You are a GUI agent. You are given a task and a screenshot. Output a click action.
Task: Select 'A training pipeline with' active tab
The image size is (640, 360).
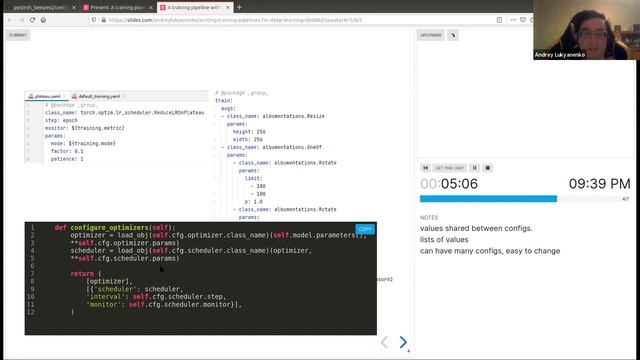point(195,7)
